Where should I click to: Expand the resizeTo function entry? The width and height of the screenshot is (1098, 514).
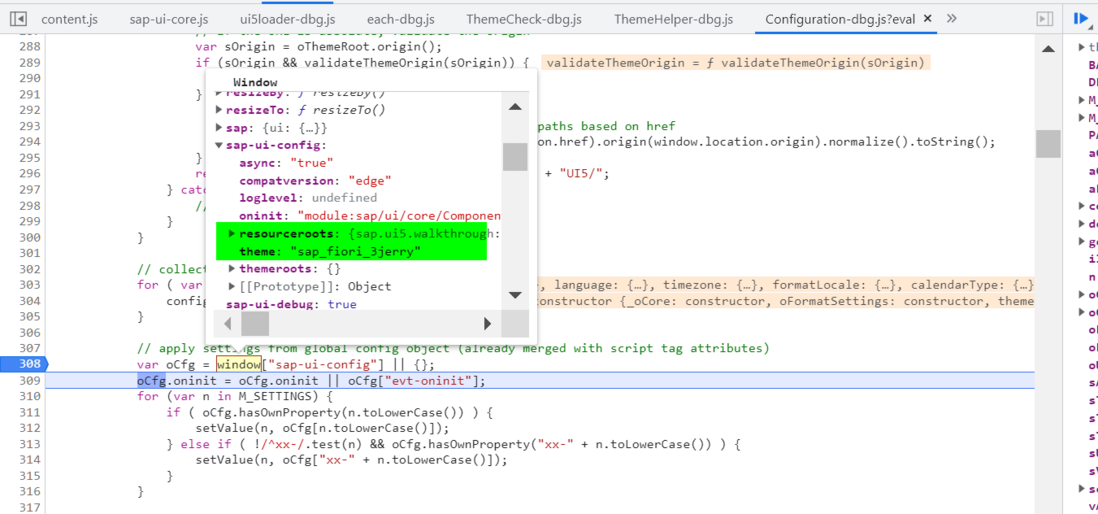click(219, 111)
